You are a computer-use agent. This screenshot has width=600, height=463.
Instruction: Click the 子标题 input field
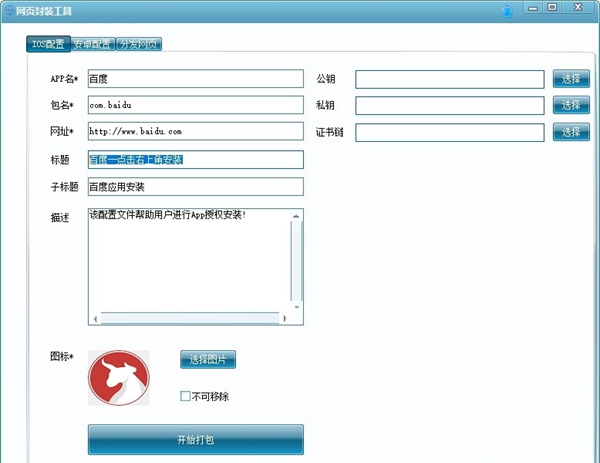[196, 186]
